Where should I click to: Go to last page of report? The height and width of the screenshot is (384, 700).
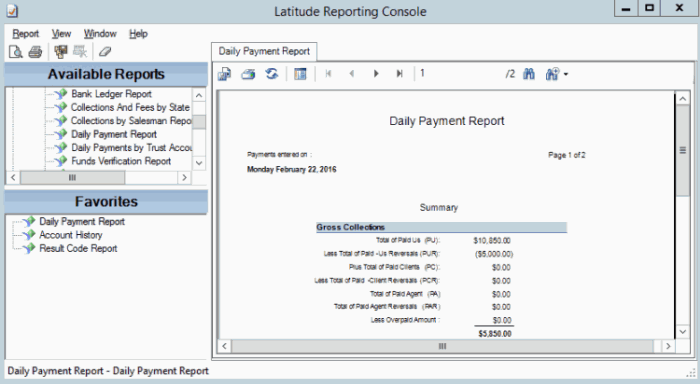pos(400,74)
